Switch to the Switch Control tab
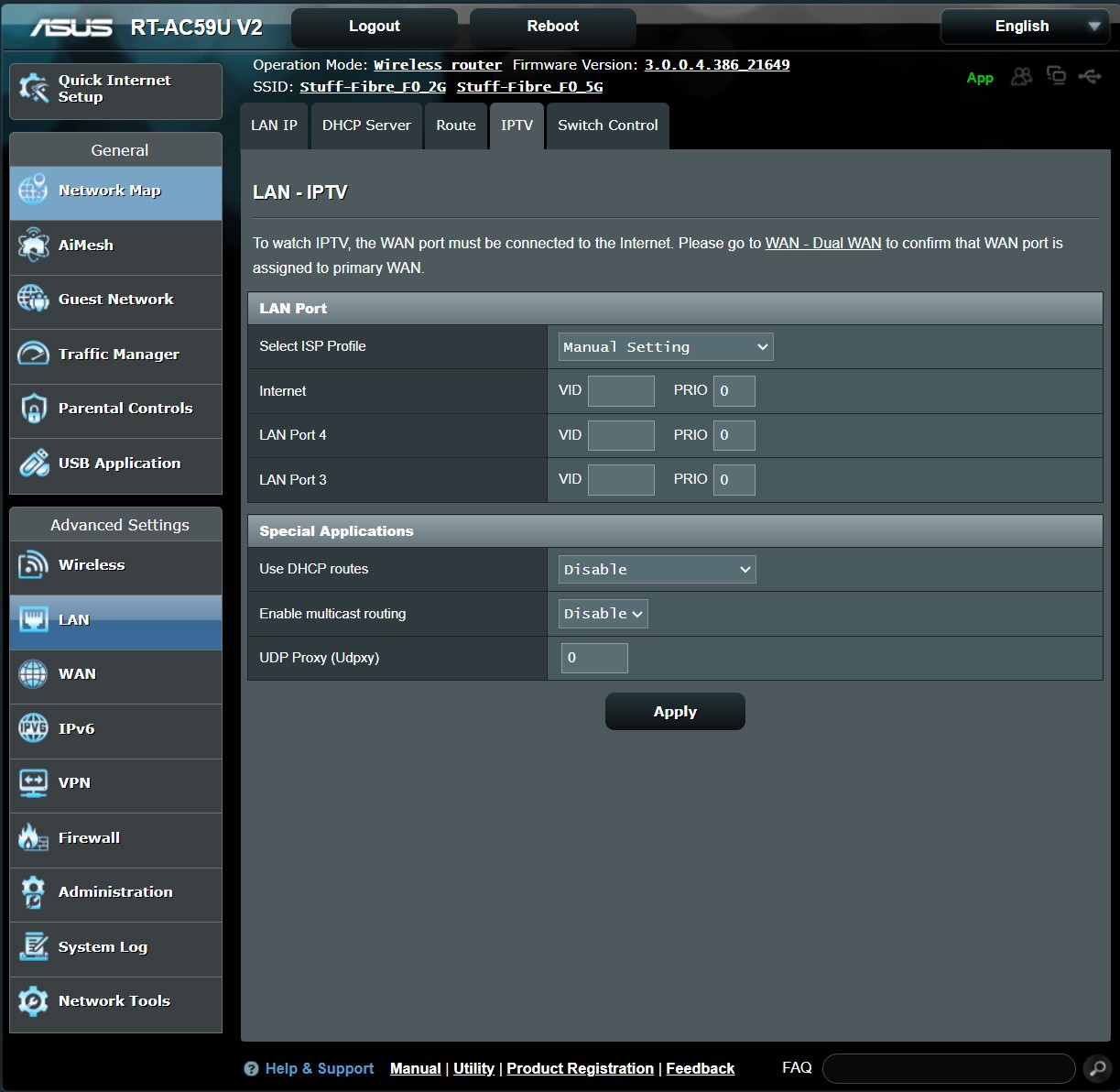 point(608,126)
